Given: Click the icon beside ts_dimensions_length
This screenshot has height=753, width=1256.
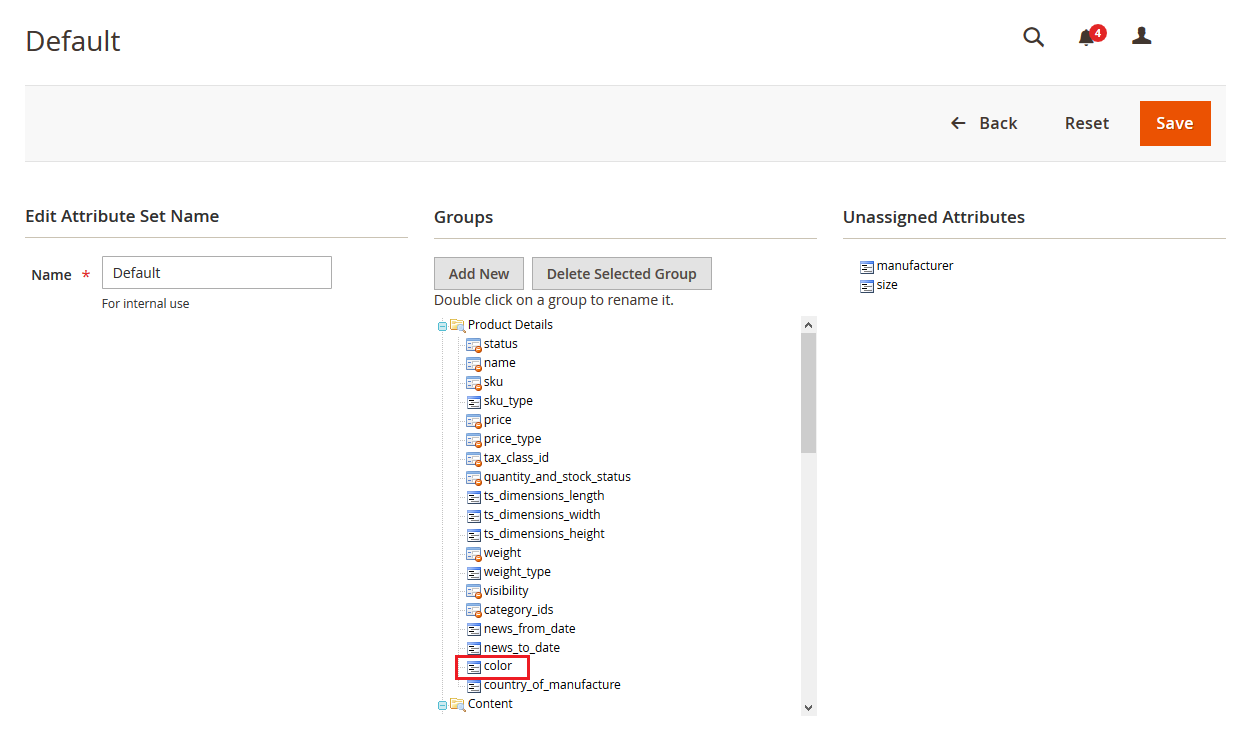Looking at the screenshot, I should click(x=474, y=496).
